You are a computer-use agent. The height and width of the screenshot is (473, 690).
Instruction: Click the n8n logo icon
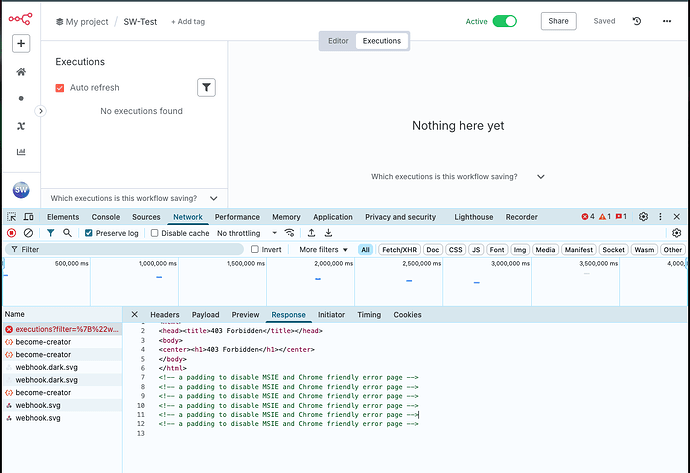(x=21, y=19)
